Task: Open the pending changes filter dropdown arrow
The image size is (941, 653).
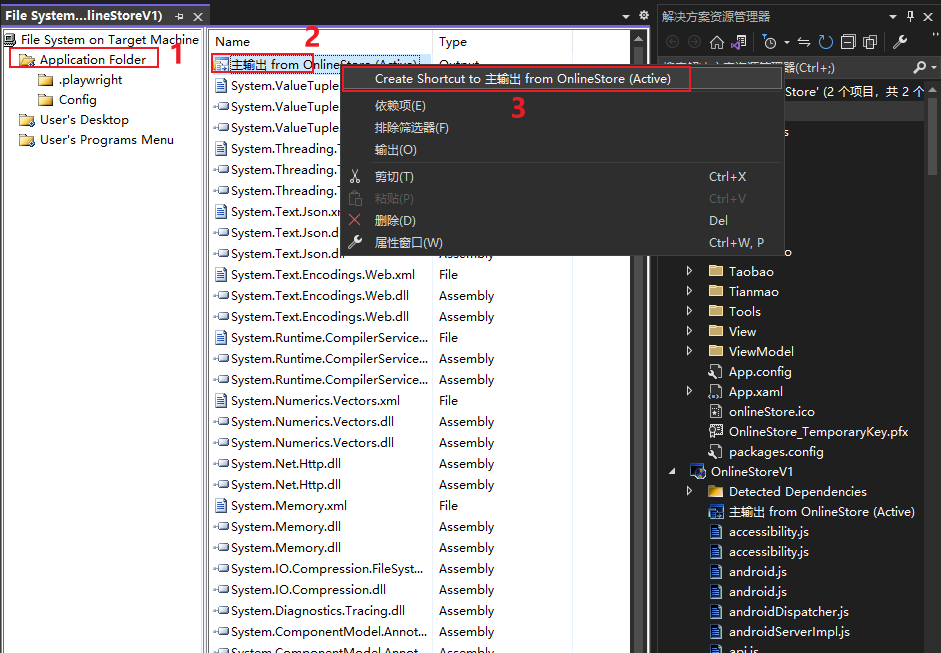Action: click(787, 42)
